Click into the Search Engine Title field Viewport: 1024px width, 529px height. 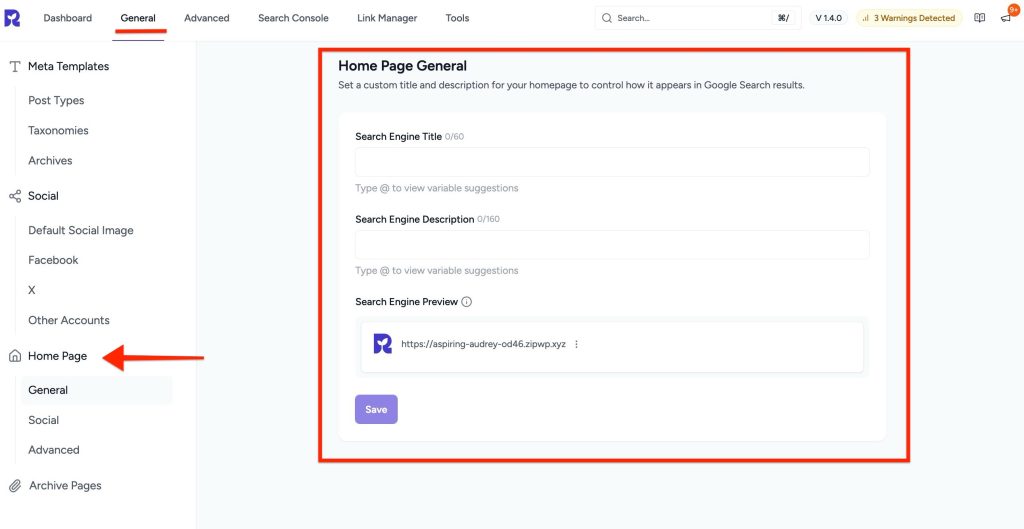pyautogui.click(x=612, y=163)
